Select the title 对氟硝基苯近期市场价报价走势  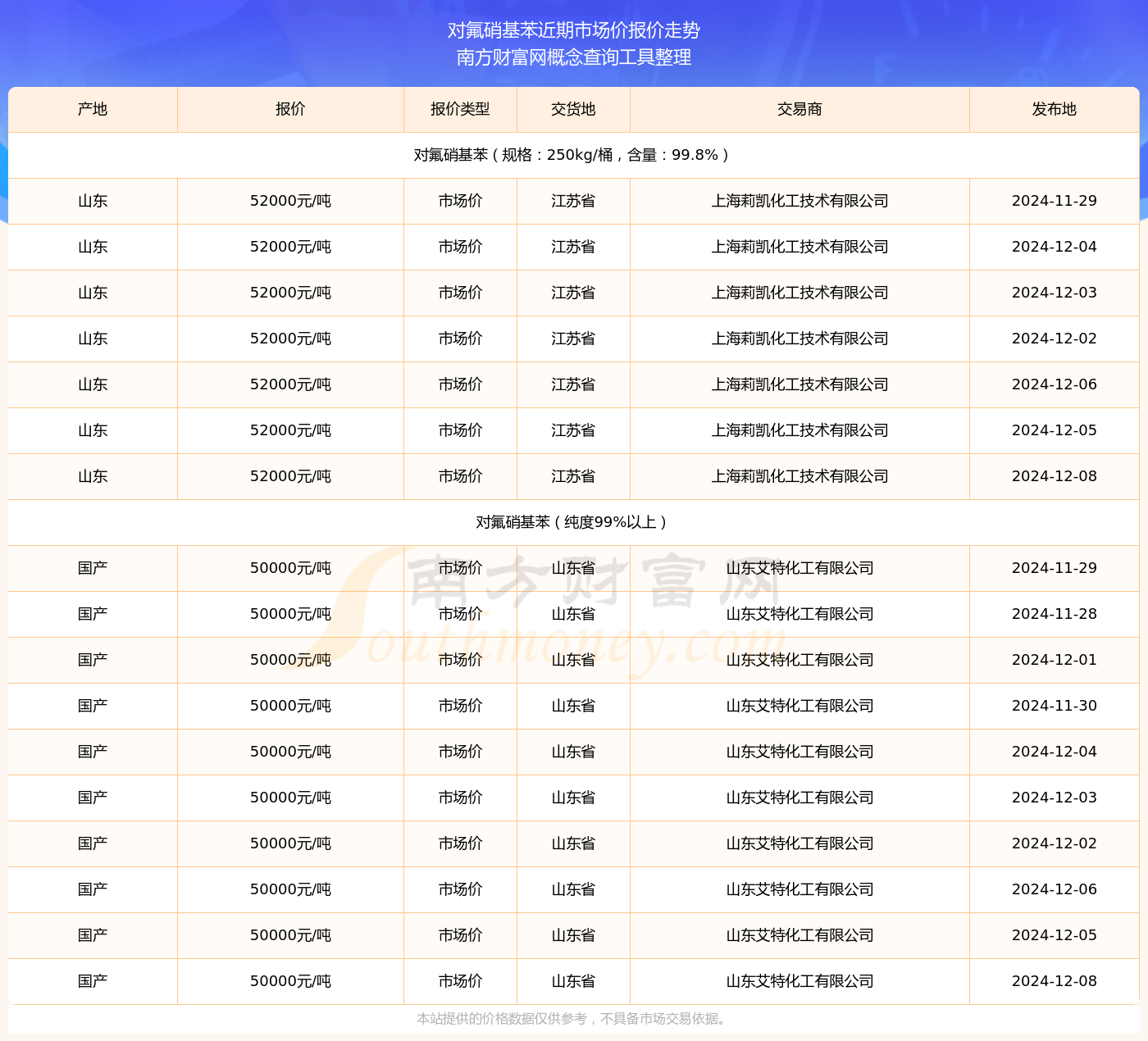[x=574, y=30]
